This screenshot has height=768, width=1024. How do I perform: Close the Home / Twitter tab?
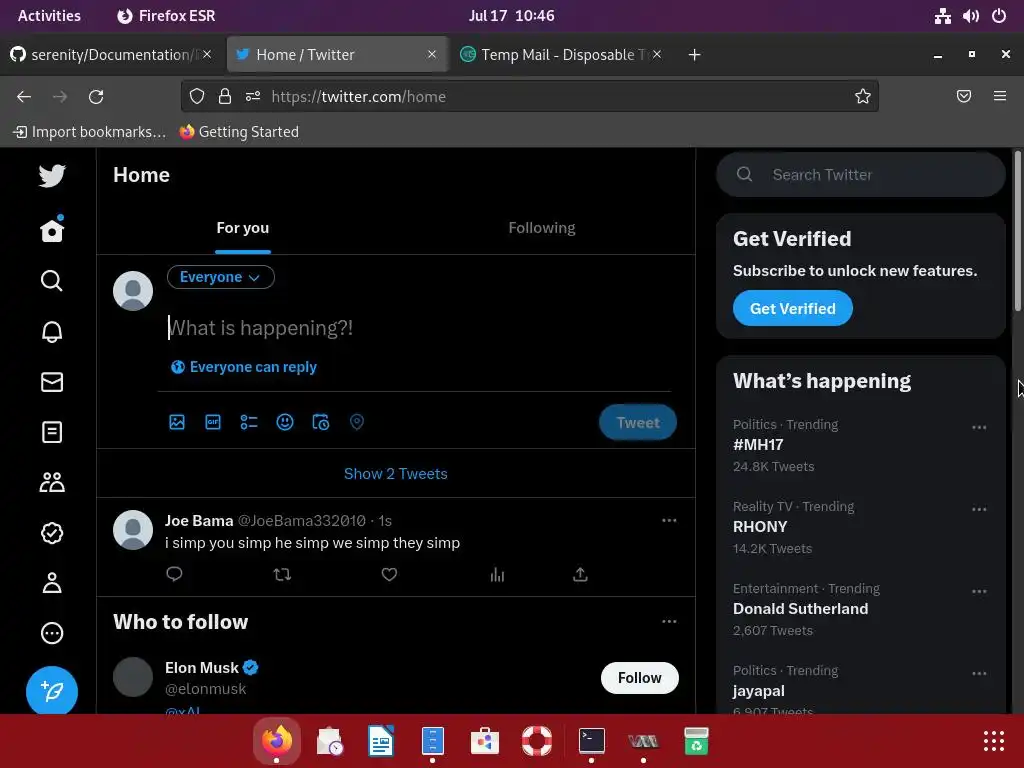point(432,55)
